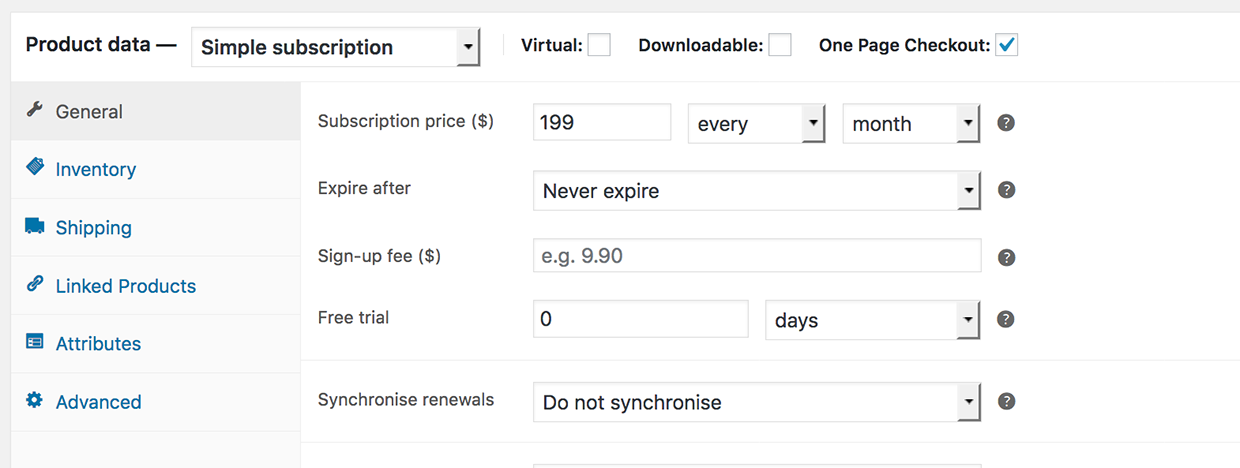Open the Simple subscription product type dropdown
The height and width of the screenshot is (468, 1240).
pos(336,47)
